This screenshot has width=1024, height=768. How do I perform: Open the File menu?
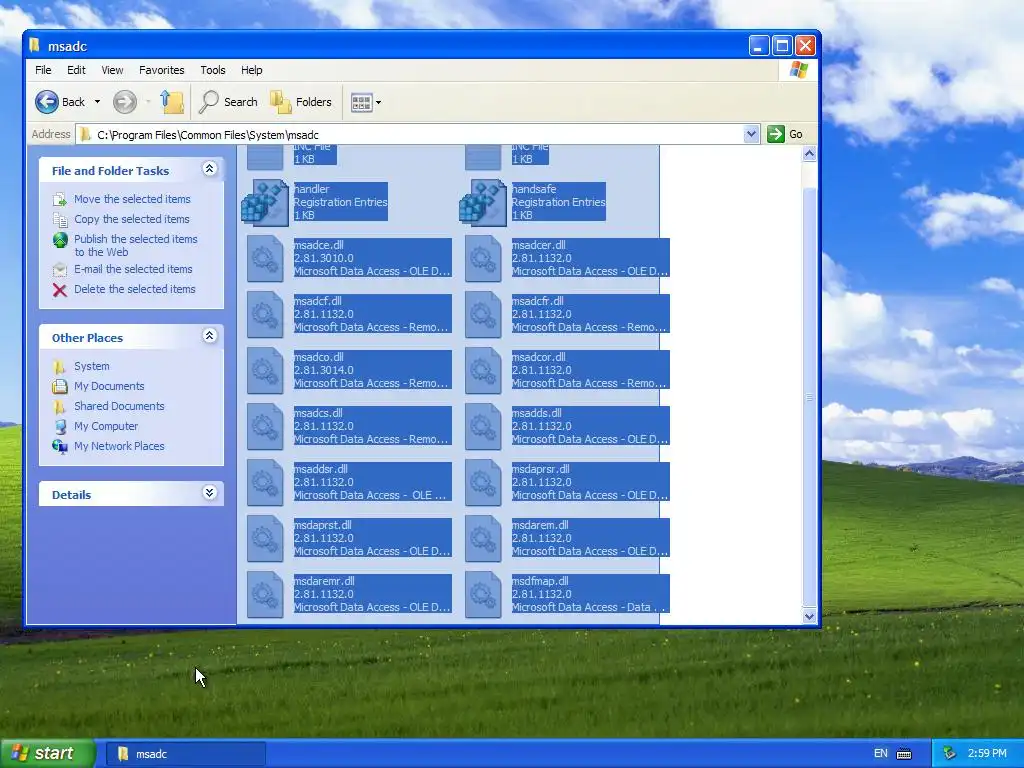coord(43,70)
